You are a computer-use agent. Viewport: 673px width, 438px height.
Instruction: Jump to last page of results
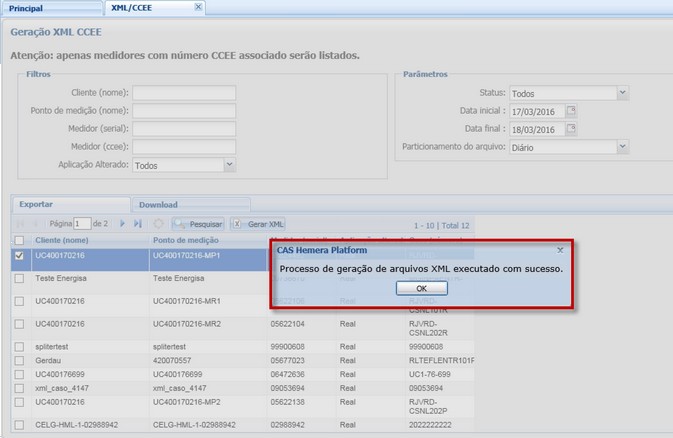(139, 224)
